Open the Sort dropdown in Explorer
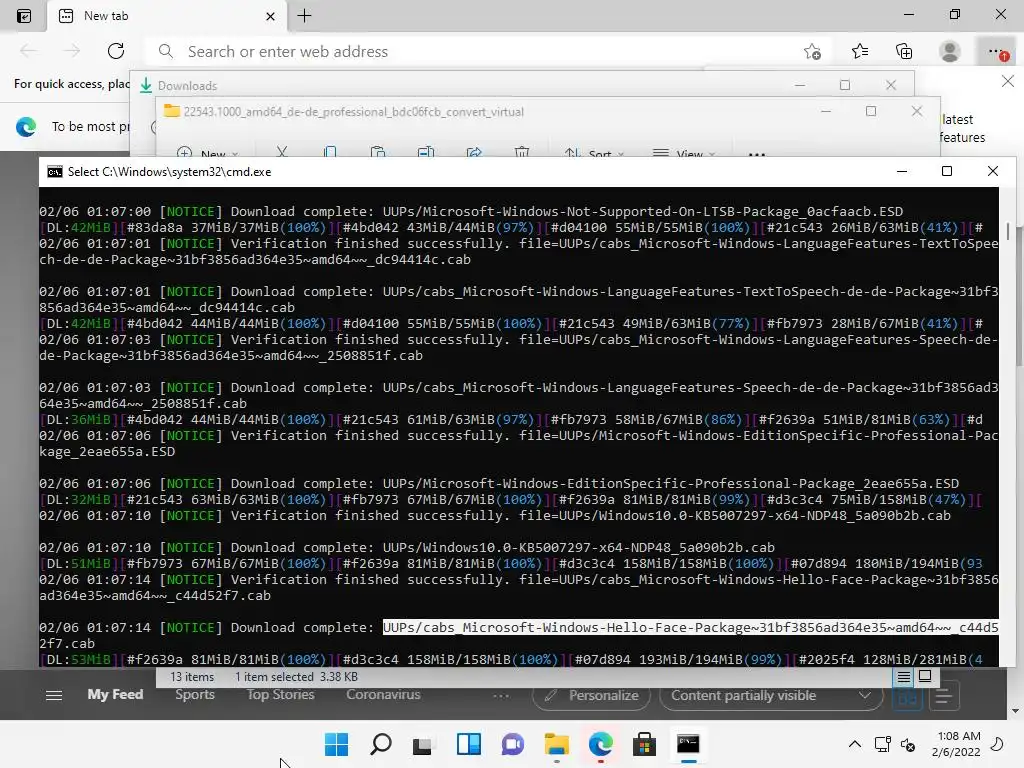 pyautogui.click(x=595, y=153)
